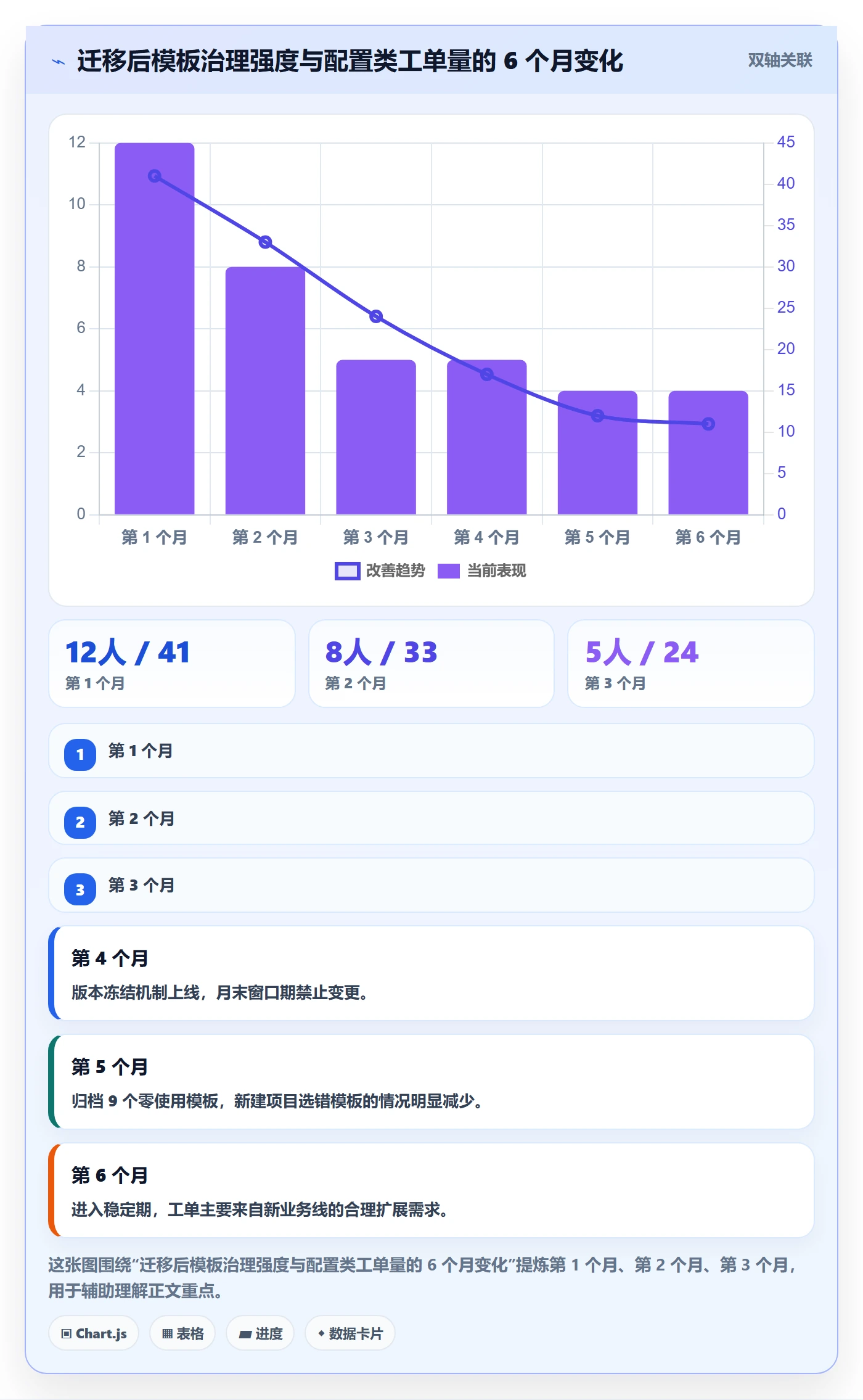Select the 第 4 个月 bar in chart
Viewport: 863px width, 1400px height.
[x=487, y=437]
